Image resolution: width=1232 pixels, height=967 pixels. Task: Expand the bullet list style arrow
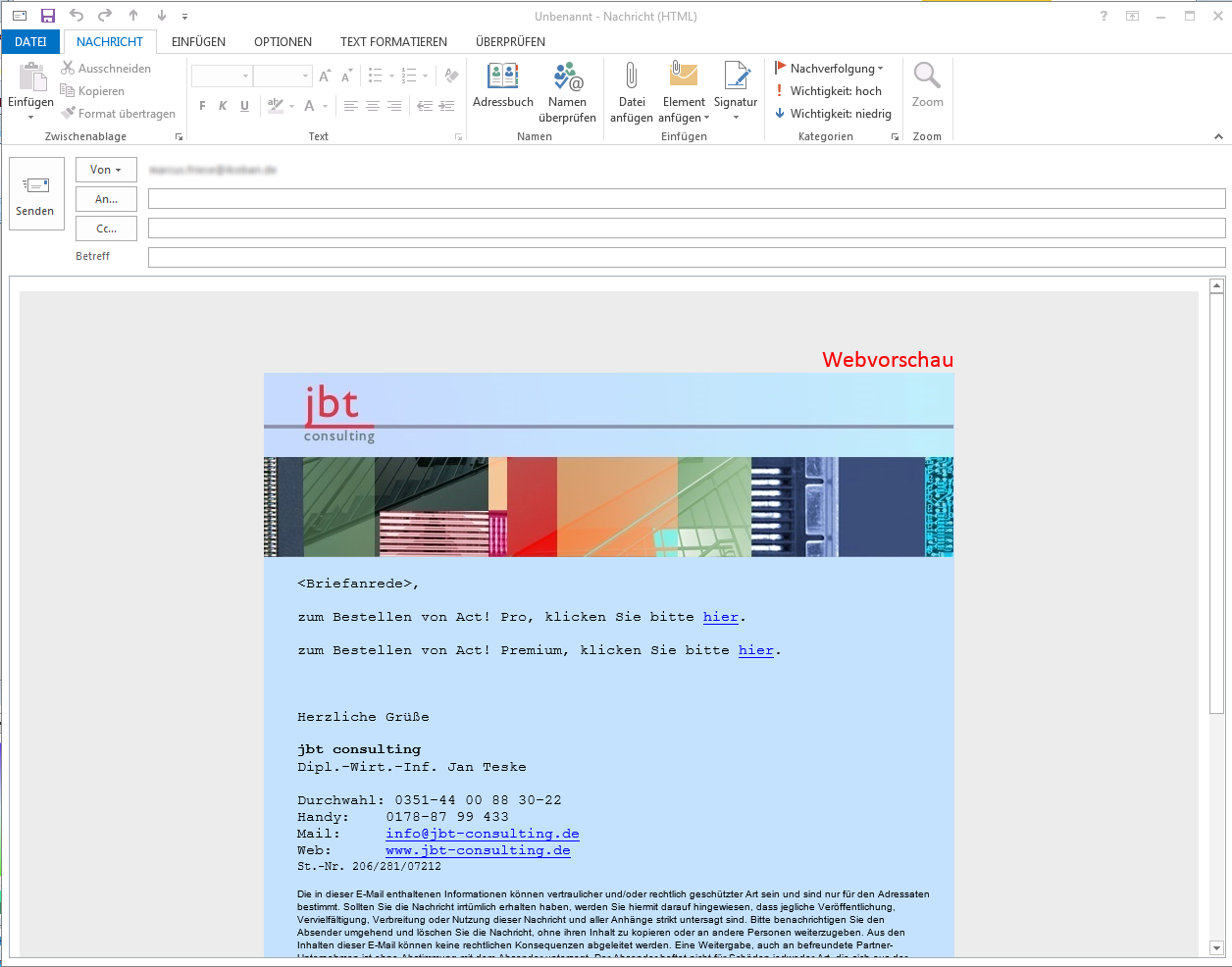coord(391,76)
